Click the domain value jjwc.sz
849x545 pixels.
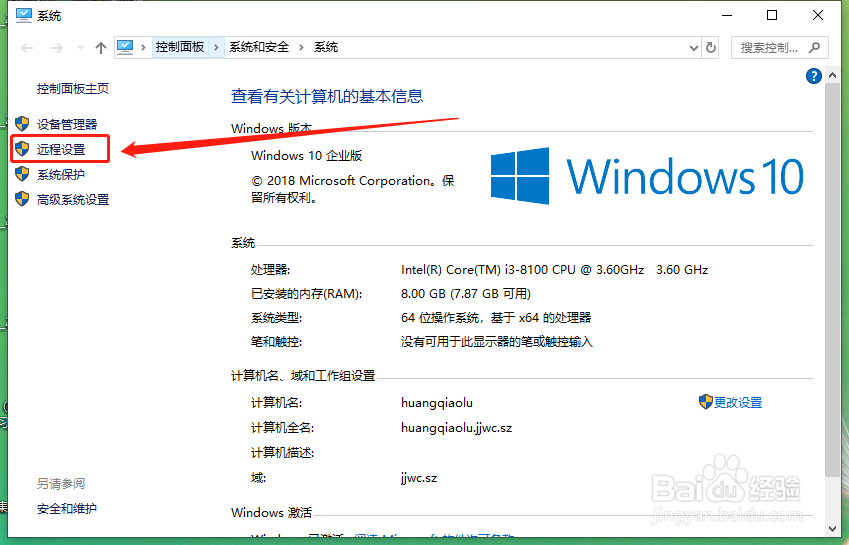(x=419, y=478)
